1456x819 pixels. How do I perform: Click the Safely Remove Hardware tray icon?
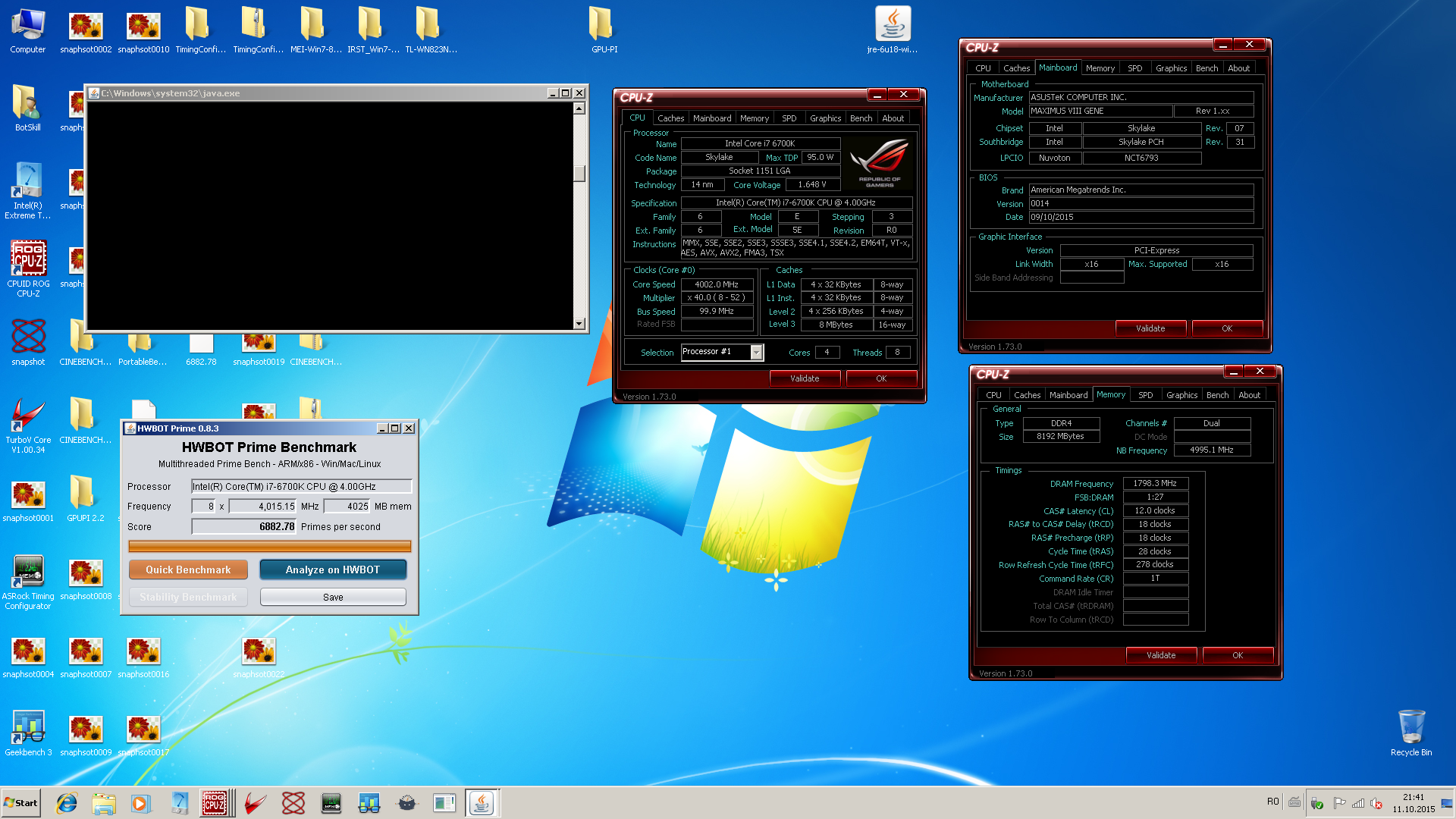click(x=1317, y=803)
